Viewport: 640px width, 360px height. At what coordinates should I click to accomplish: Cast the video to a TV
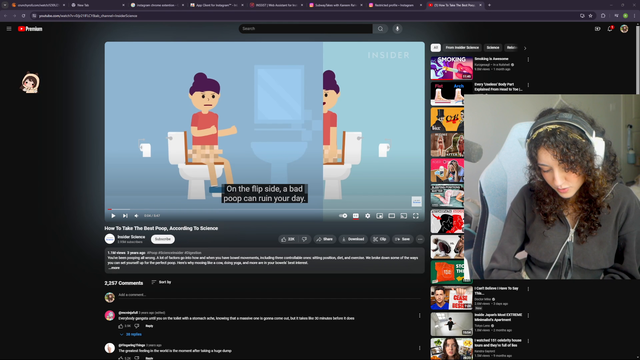(x=404, y=216)
